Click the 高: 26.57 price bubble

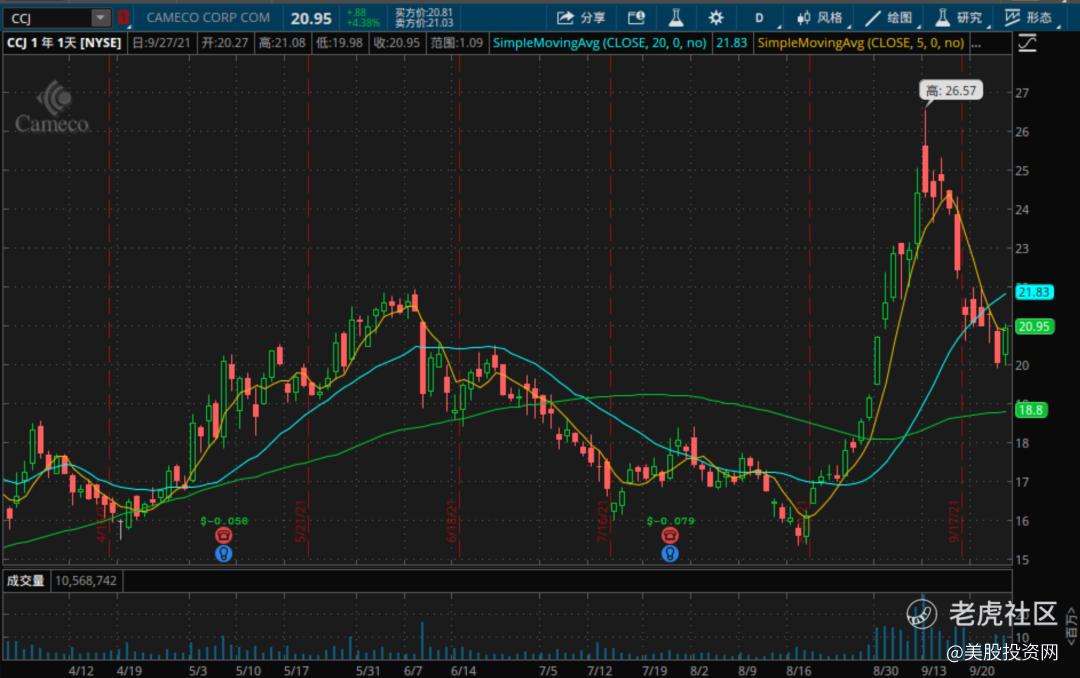pos(951,90)
